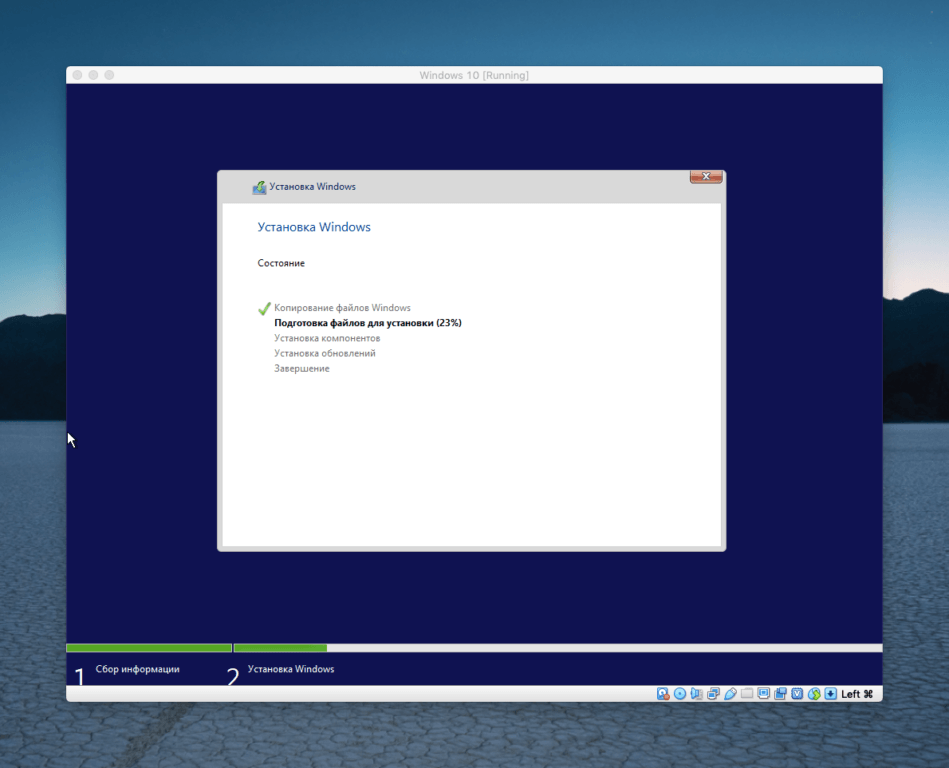Viewport: 949px width, 768px height.
Task: Open the shared folders indicator icon
Action: click(747, 694)
